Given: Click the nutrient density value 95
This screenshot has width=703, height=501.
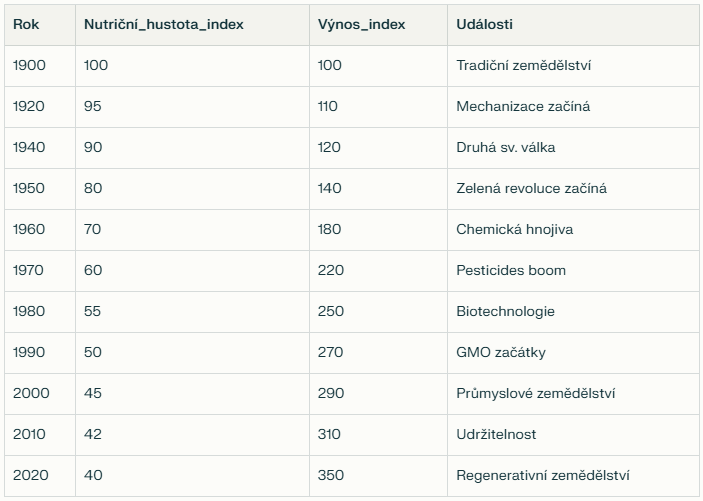Looking at the screenshot, I should pyautogui.click(x=192, y=107).
